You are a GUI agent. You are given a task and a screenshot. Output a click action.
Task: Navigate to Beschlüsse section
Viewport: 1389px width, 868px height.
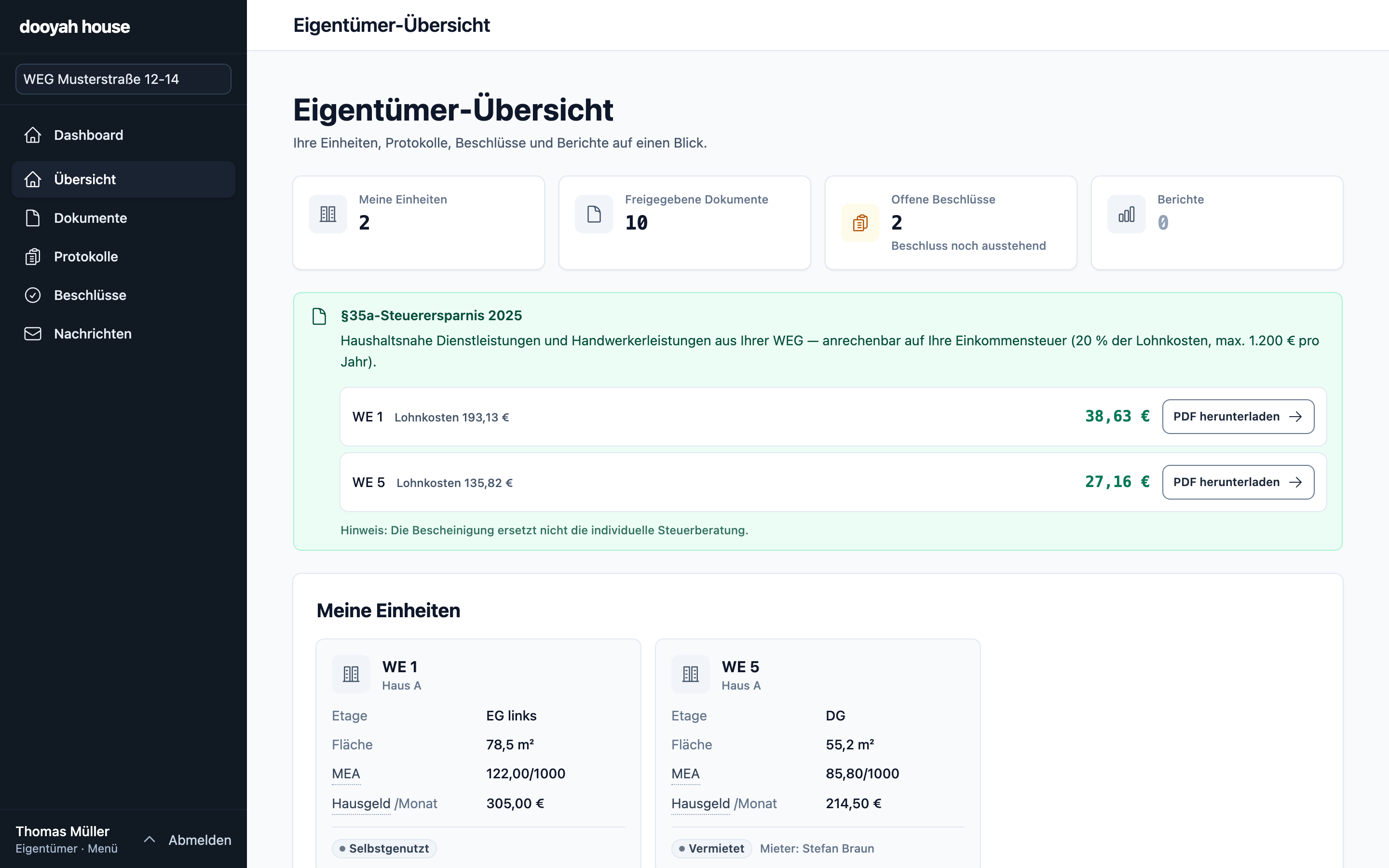coord(123,295)
